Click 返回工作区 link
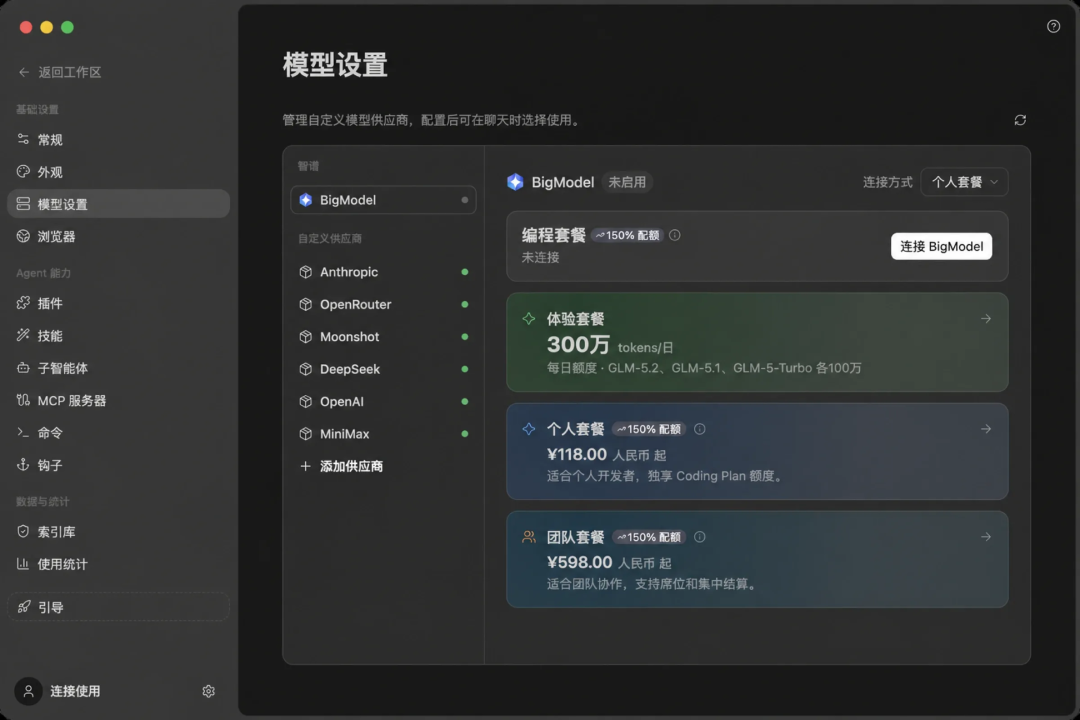Screen dimensions: 1080x720 coord(70,72)
